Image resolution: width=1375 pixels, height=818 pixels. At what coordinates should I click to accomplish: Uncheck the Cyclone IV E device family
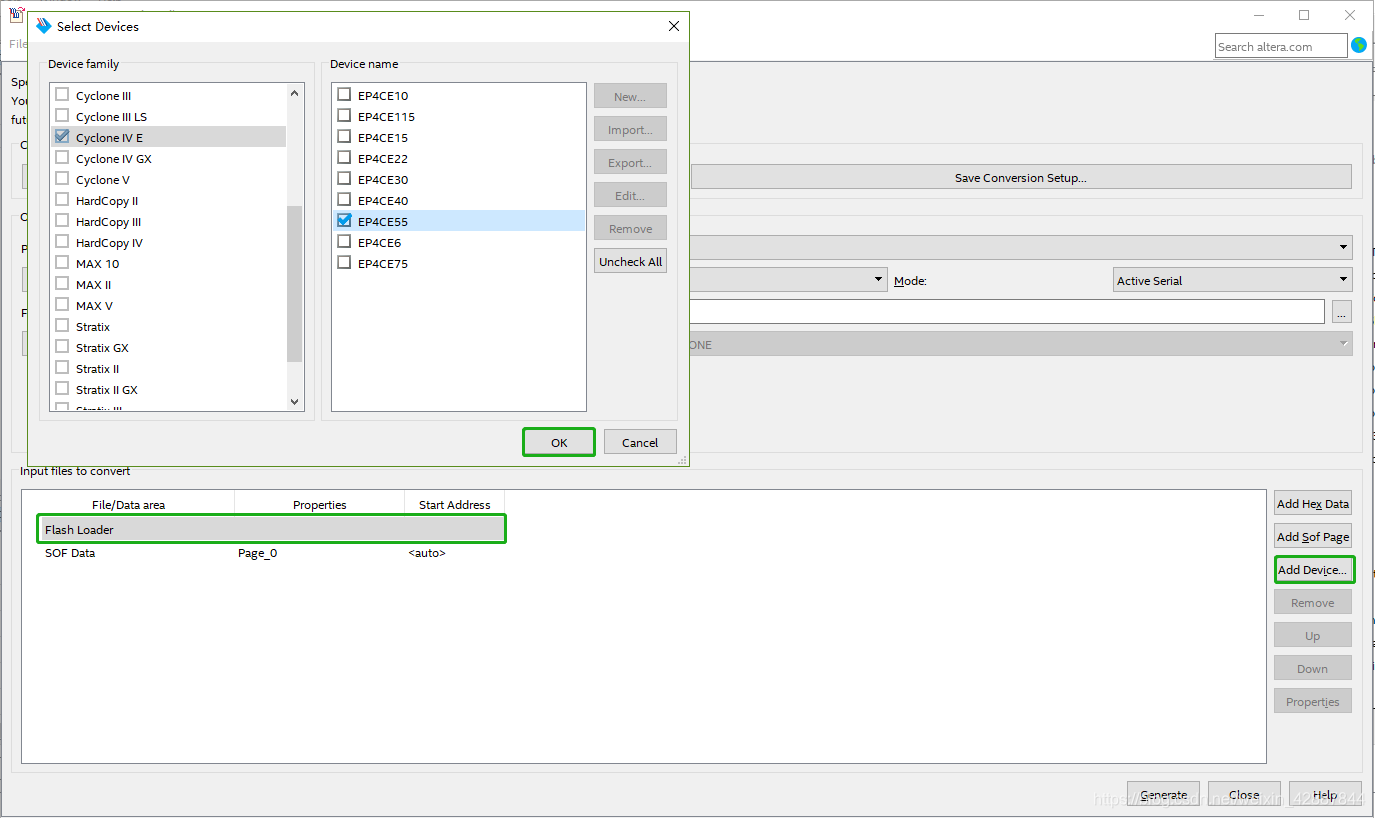(x=62, y=137)
